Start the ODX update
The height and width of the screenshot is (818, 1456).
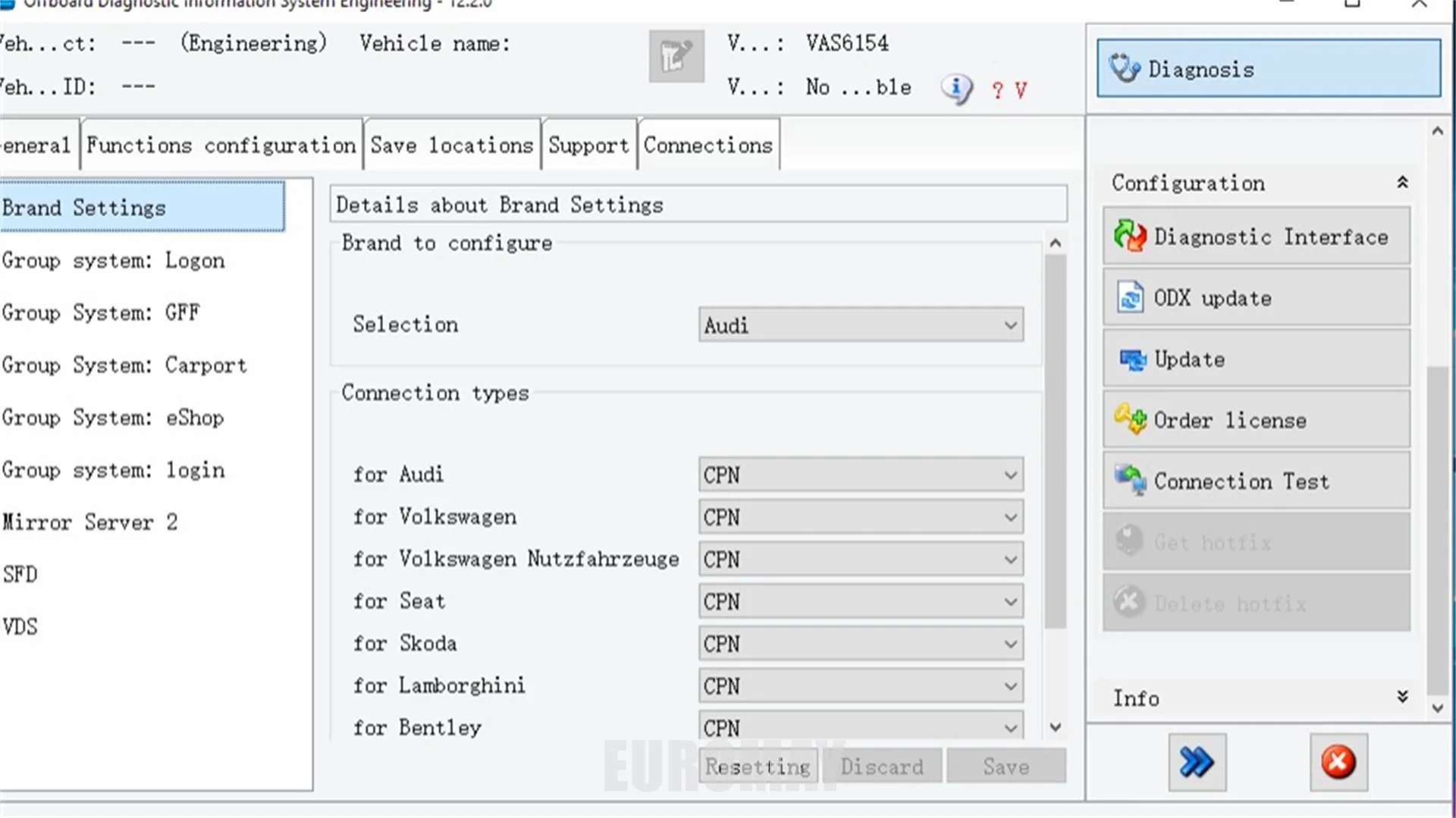coord(1257,298)
